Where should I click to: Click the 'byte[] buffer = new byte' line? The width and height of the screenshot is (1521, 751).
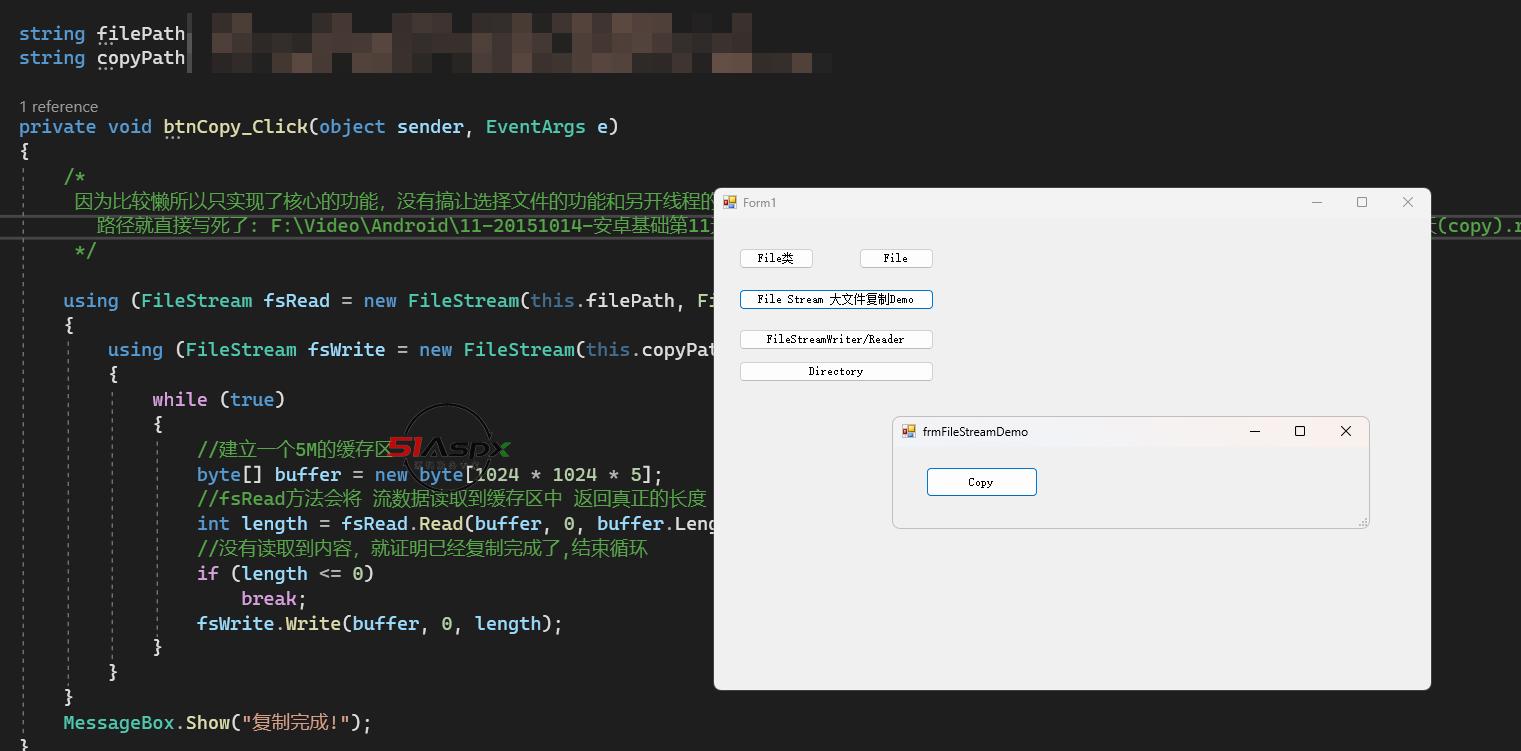pyautogui.click(x=430, y=474)
